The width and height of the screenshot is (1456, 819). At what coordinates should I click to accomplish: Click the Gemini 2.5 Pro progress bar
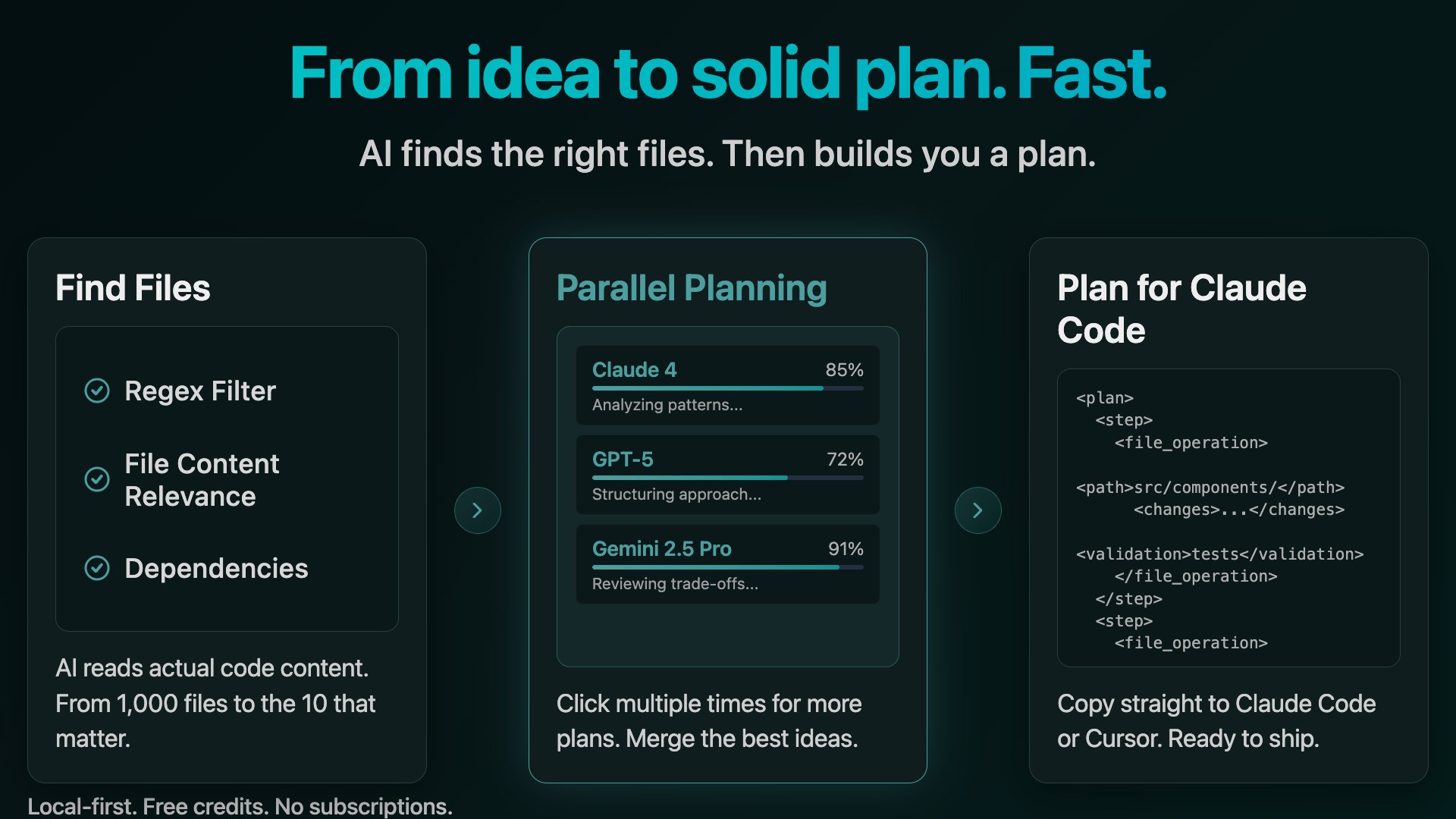[x=728, y=567]
